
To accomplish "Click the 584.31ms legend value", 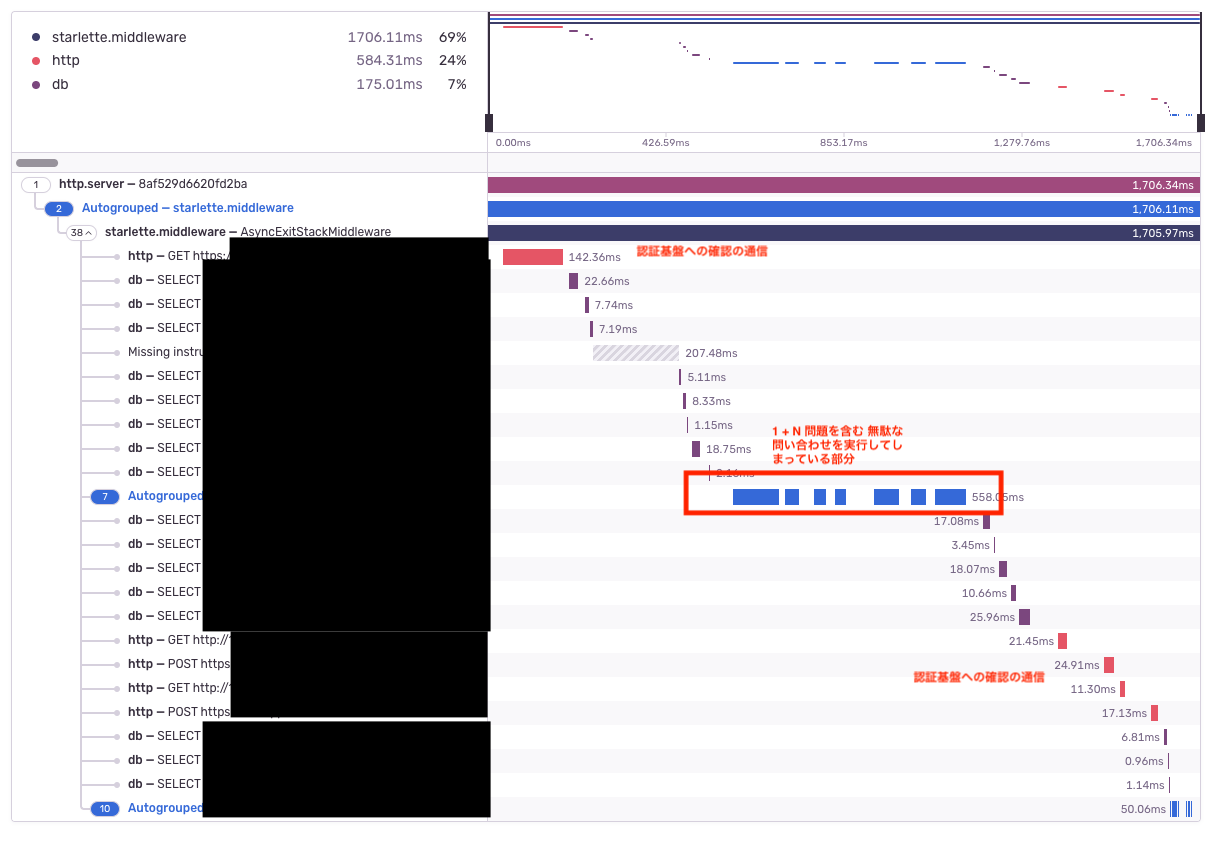I will pos(389,61).
